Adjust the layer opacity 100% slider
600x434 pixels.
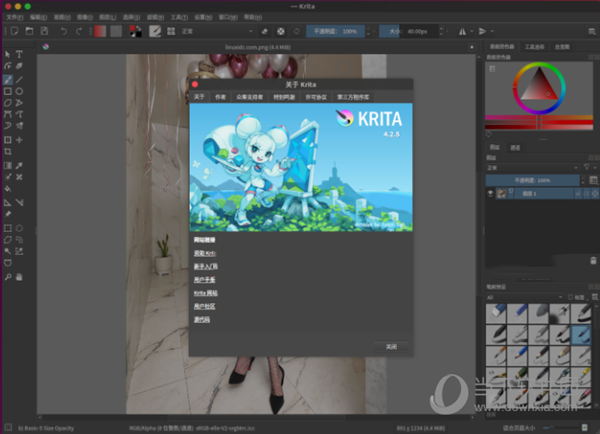pos(532,180)
